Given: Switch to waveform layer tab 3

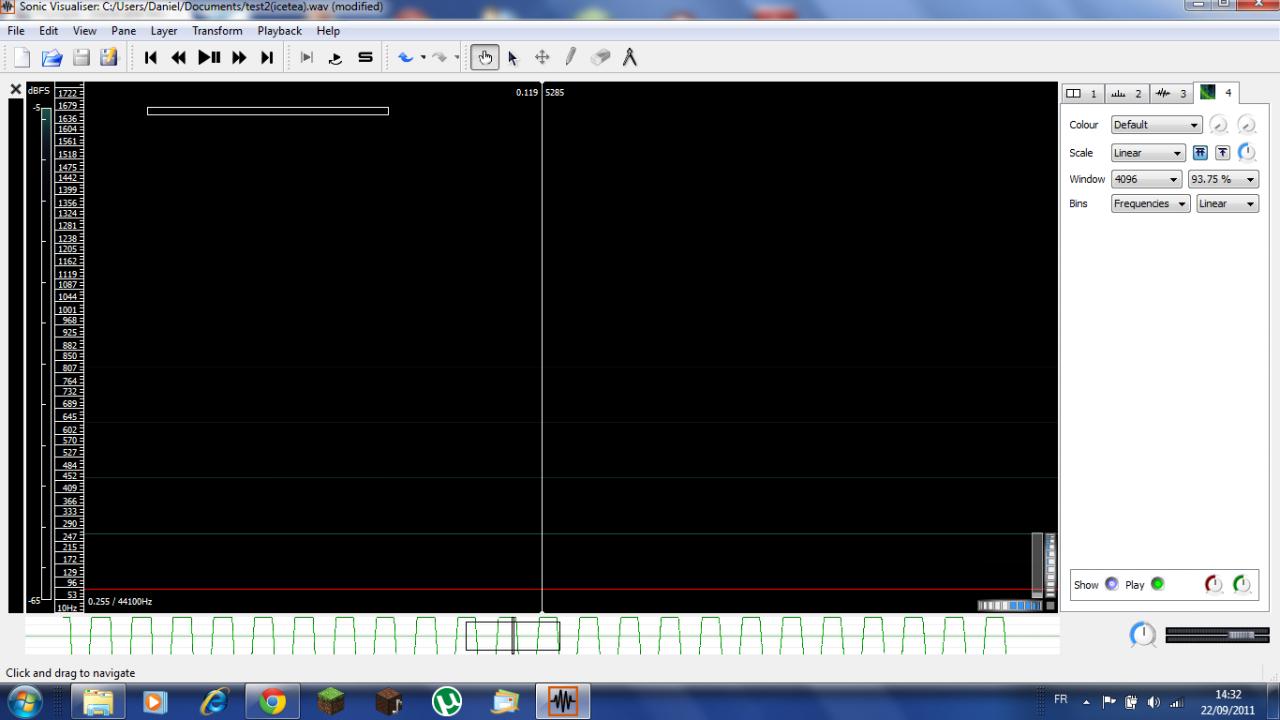Looking at the screenshot, I should pyautogui.click(x=1171, y=93).
